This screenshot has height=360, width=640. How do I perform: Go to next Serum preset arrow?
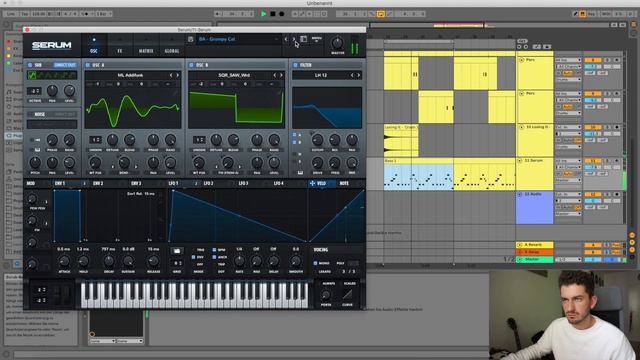pos(293,39)
